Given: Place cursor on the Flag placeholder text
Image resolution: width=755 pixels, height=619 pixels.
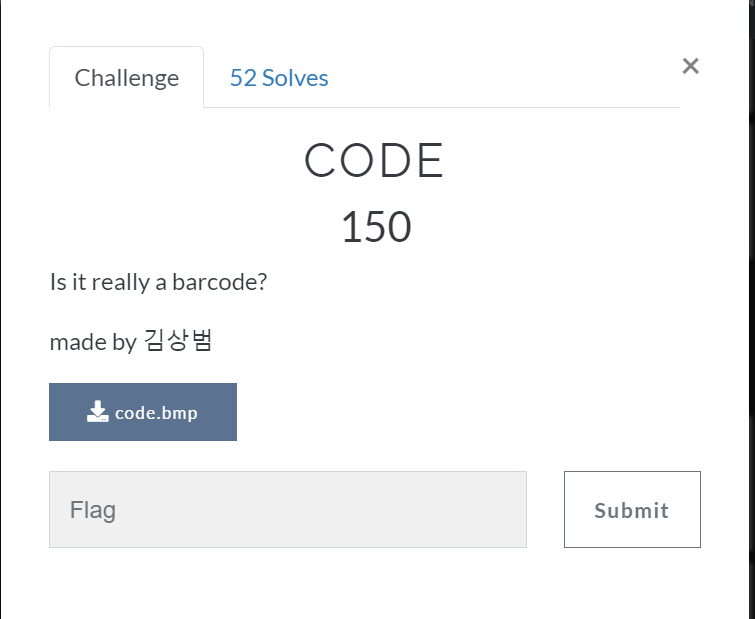Looking at the screenshot, I should (x=93, y=510).
